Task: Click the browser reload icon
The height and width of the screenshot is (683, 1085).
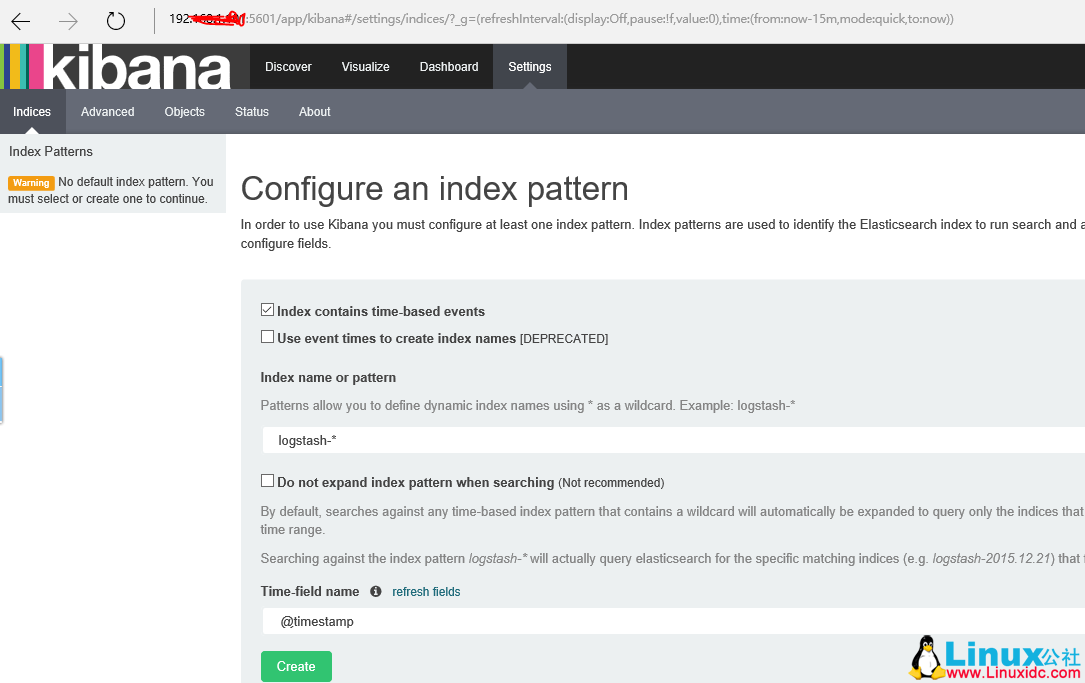Action: [114, 19]
